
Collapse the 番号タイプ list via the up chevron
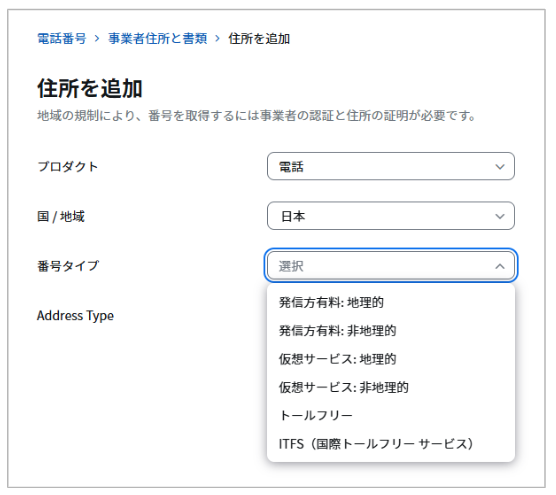tap(500, 266)
